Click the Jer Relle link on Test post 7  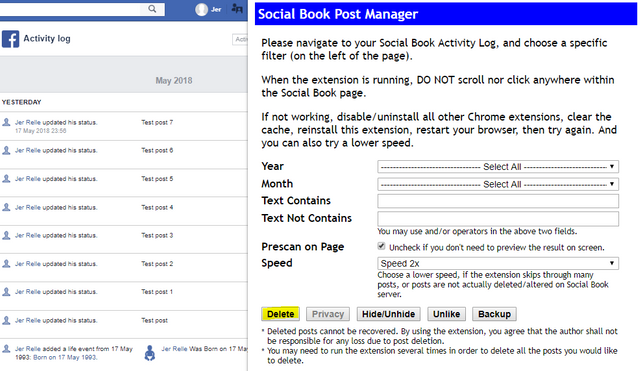point(28,122)
